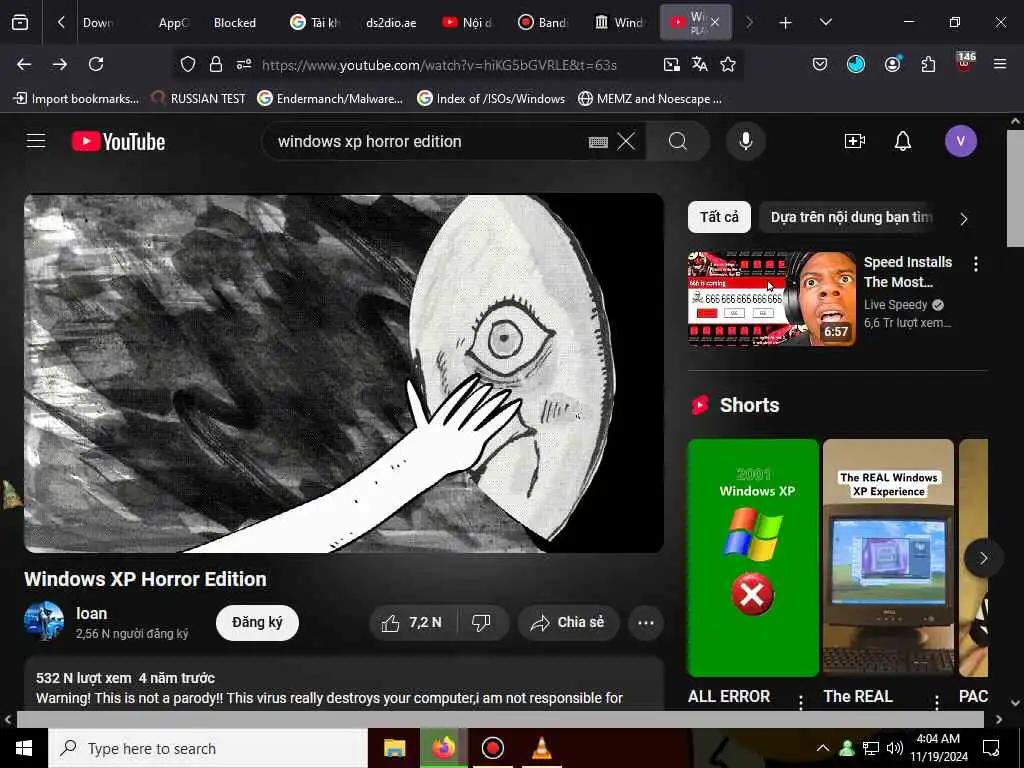Switch to the Blocked browser tab
This screenshot has width=1024, height=768.
[x=234, y=23]
